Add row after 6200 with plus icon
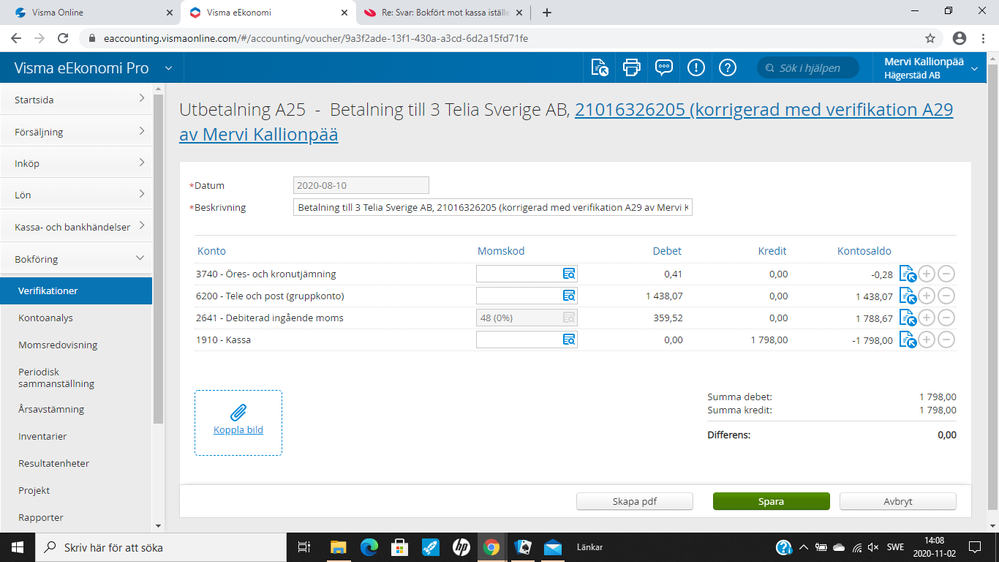 (x=927, y=296)
